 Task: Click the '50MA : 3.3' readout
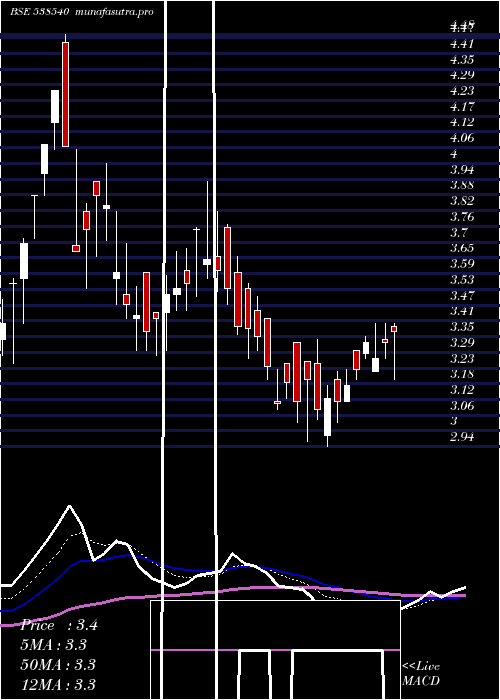[x=58, y=665]
